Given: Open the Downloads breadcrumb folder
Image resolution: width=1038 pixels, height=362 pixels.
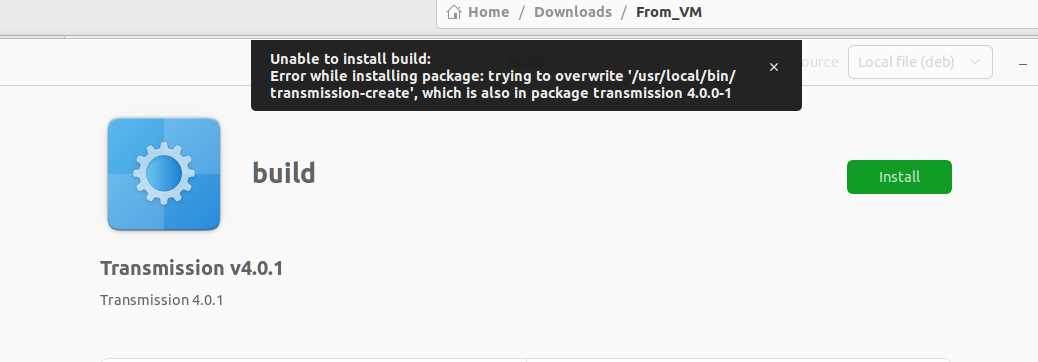Looking at the screenshot, I should (573, 12).
